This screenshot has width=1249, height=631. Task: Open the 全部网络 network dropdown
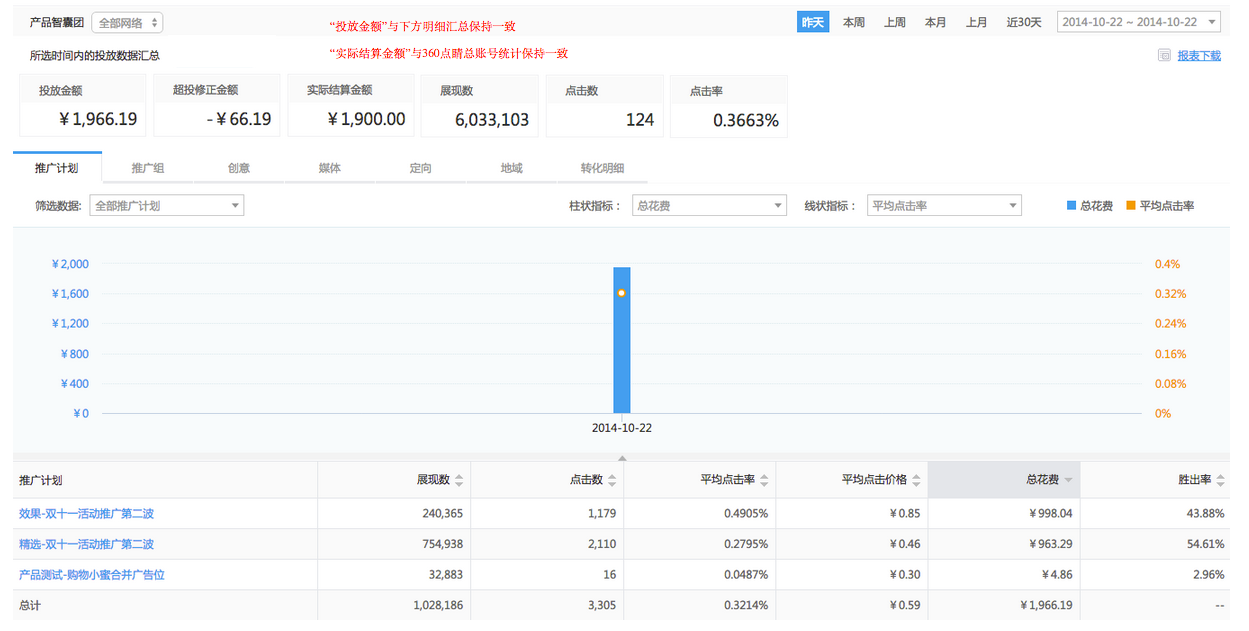[127, 22]
